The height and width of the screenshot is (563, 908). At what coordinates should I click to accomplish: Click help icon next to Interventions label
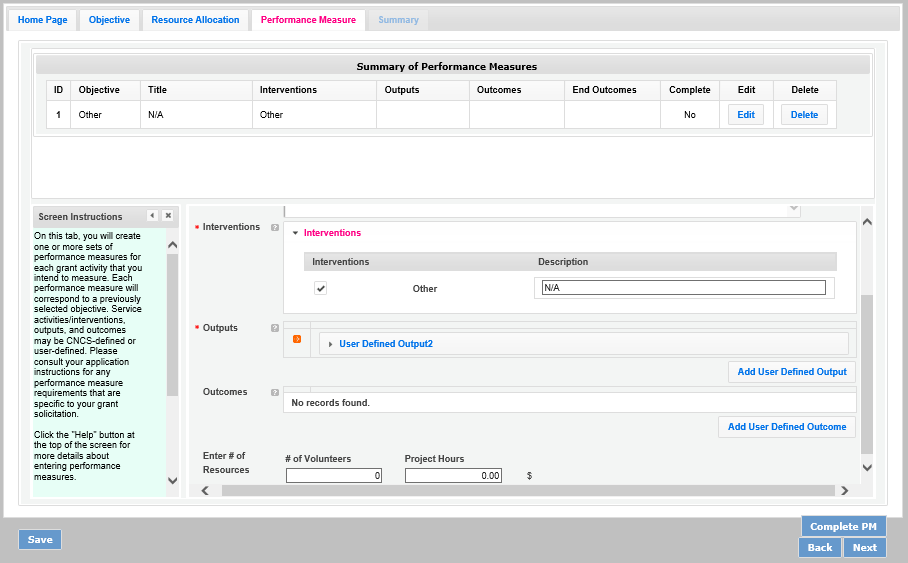pos(275,228)
